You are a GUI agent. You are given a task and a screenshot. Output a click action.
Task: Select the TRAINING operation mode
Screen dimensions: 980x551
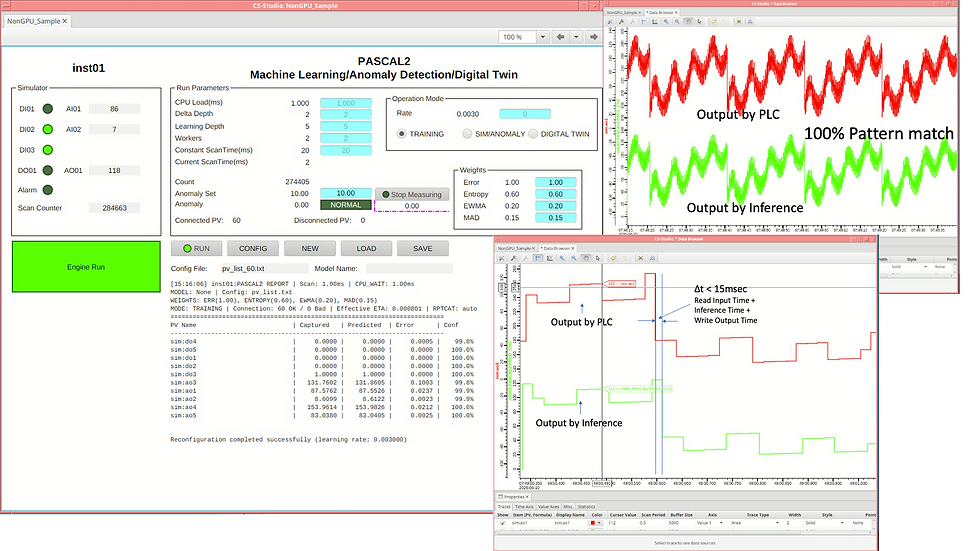[402, 134]
